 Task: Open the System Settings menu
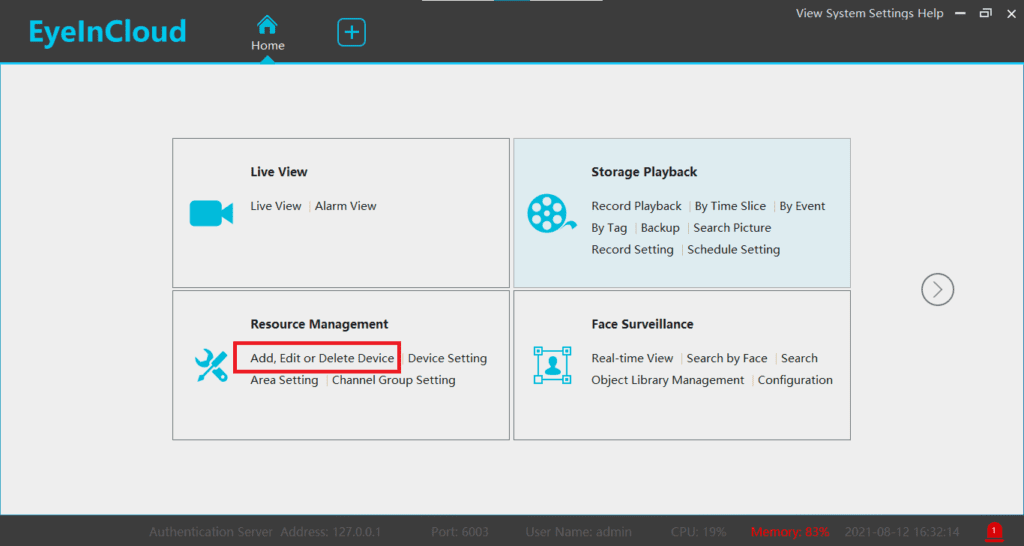click(868, 13)
